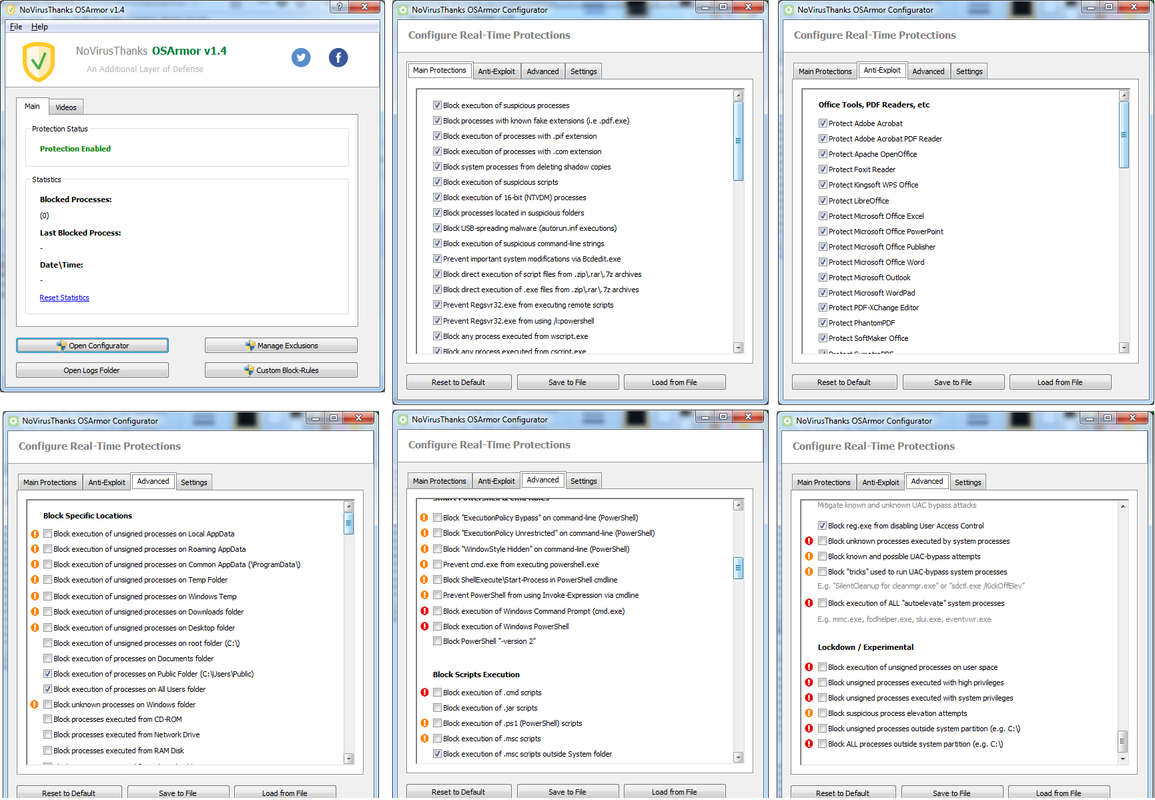Click orange icon beside suspicious process elevation

[x=810, y=713]
